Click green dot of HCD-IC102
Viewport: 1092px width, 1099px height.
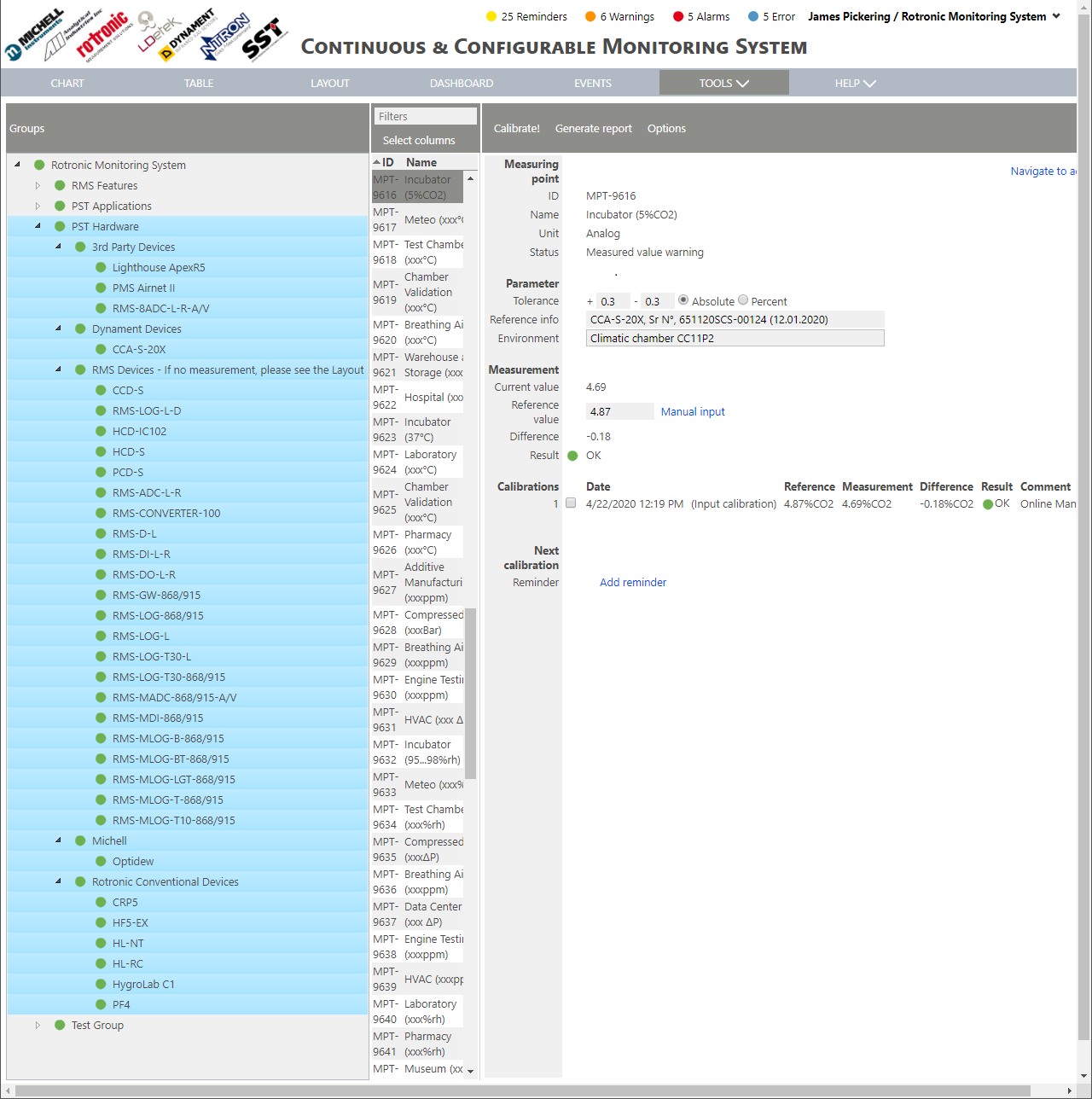101,431
